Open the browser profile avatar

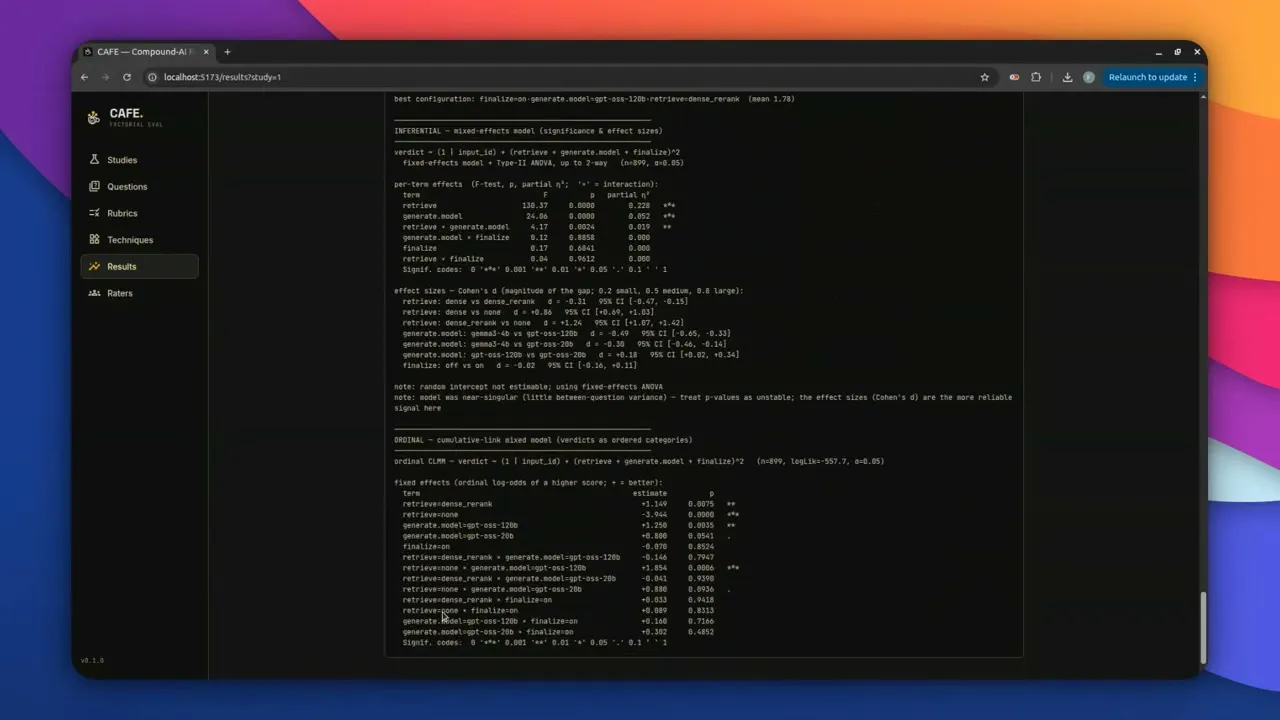click(x=1089, y=77)
